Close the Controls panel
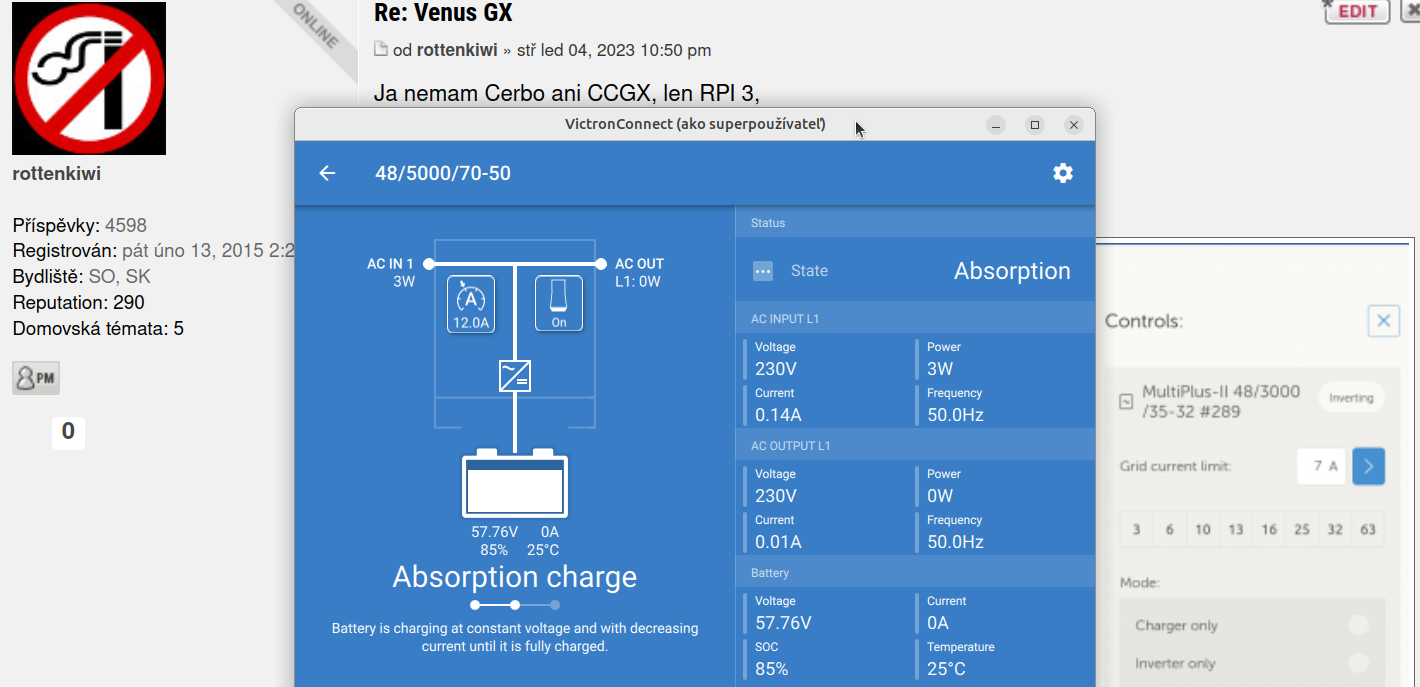Image resolution: width=1420 pixels, height=687 pixels. [1383, 321]
